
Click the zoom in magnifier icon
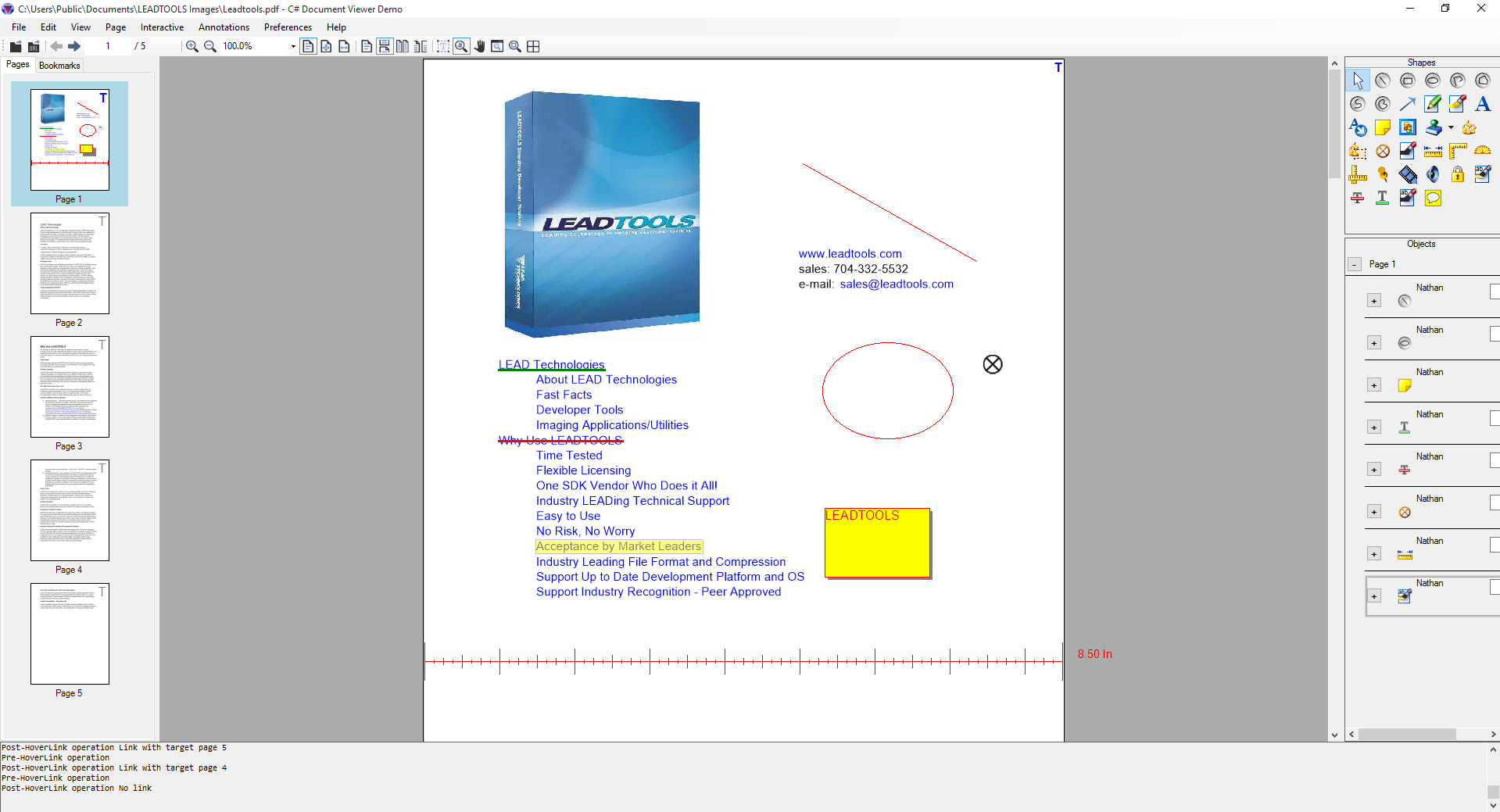192,46
